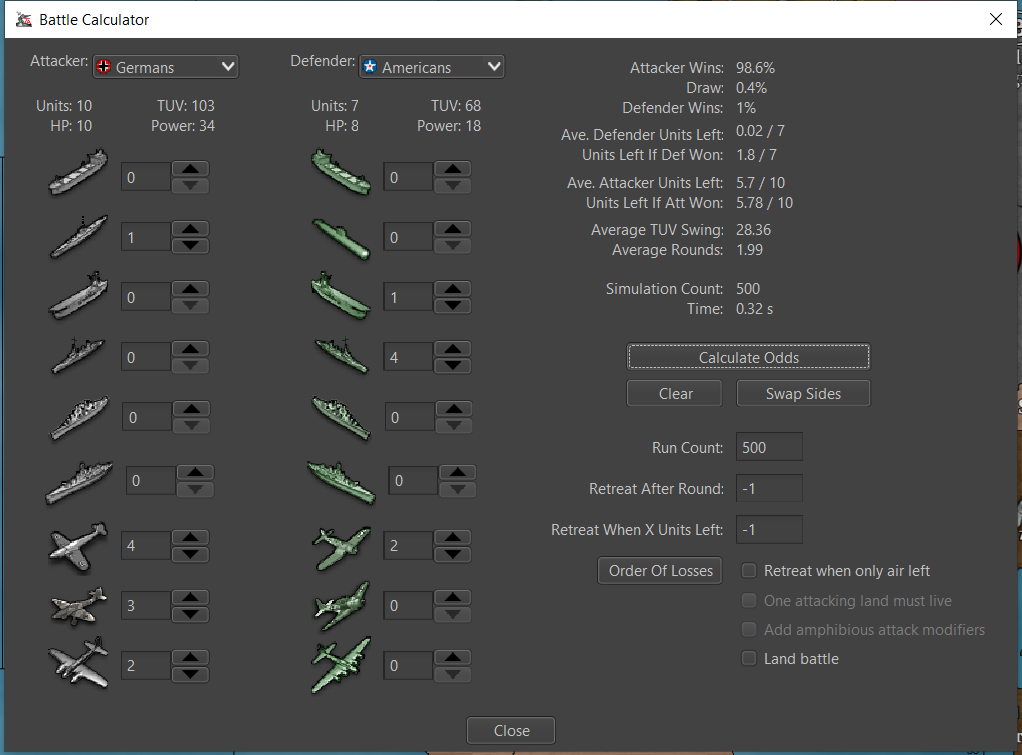Open the Order Of Losses dialog

[x=660, y=571]
